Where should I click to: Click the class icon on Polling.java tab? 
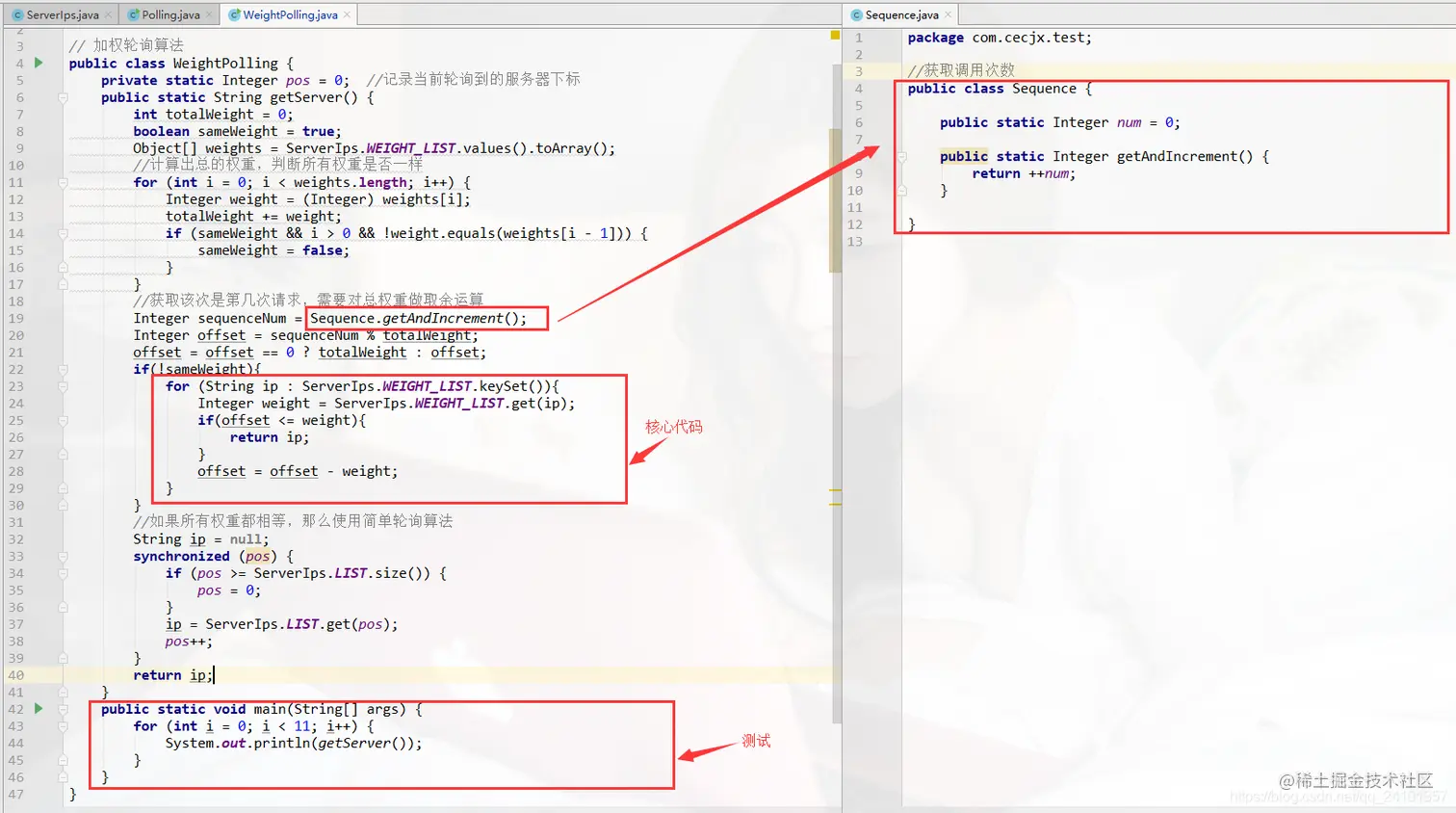point(134,14)
